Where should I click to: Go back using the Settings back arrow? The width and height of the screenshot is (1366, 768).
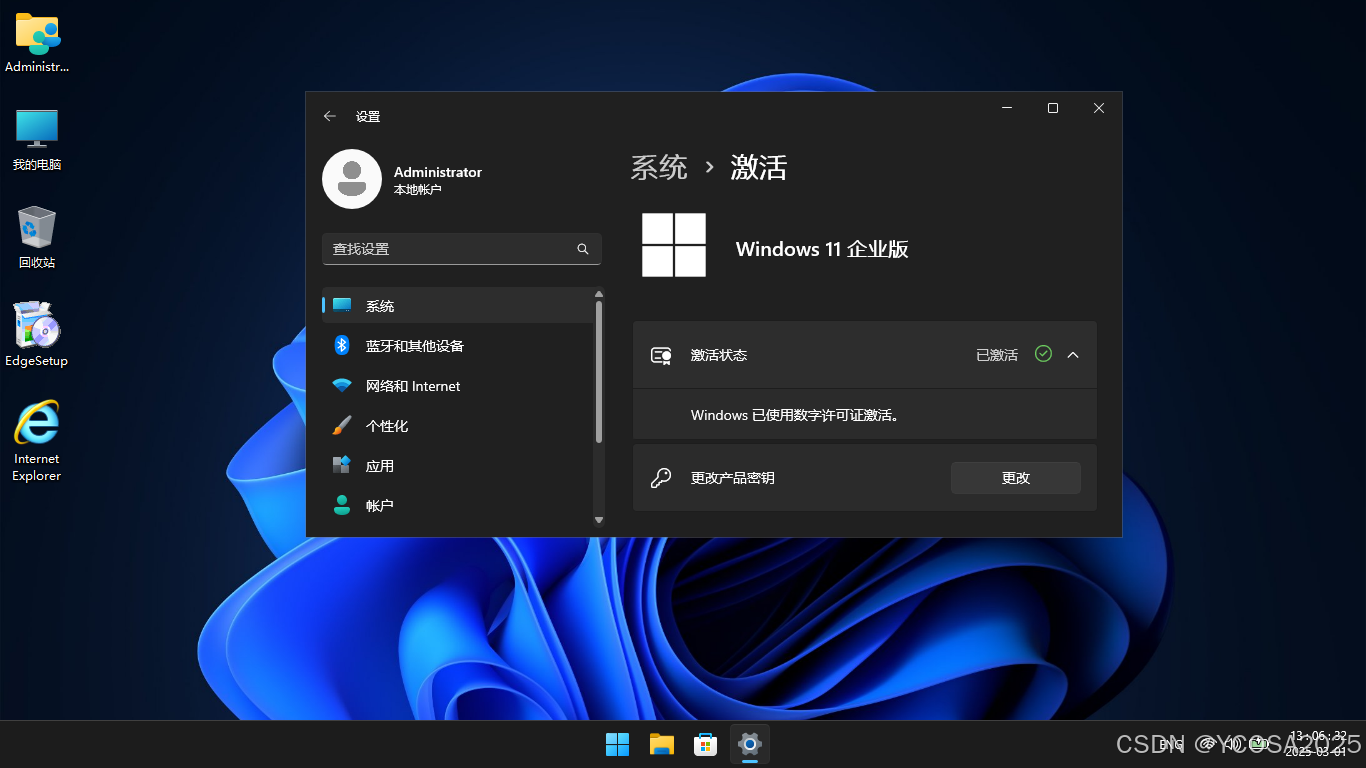coord(330,116)
